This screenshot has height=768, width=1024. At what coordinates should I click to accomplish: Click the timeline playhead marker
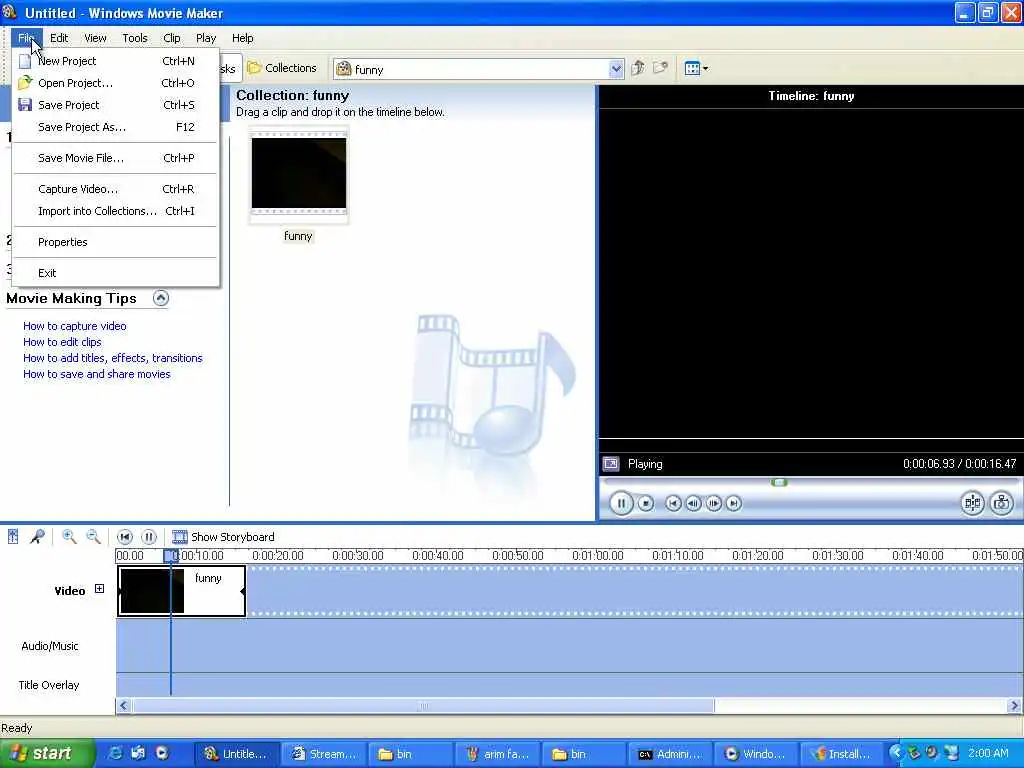pos(171,556)
